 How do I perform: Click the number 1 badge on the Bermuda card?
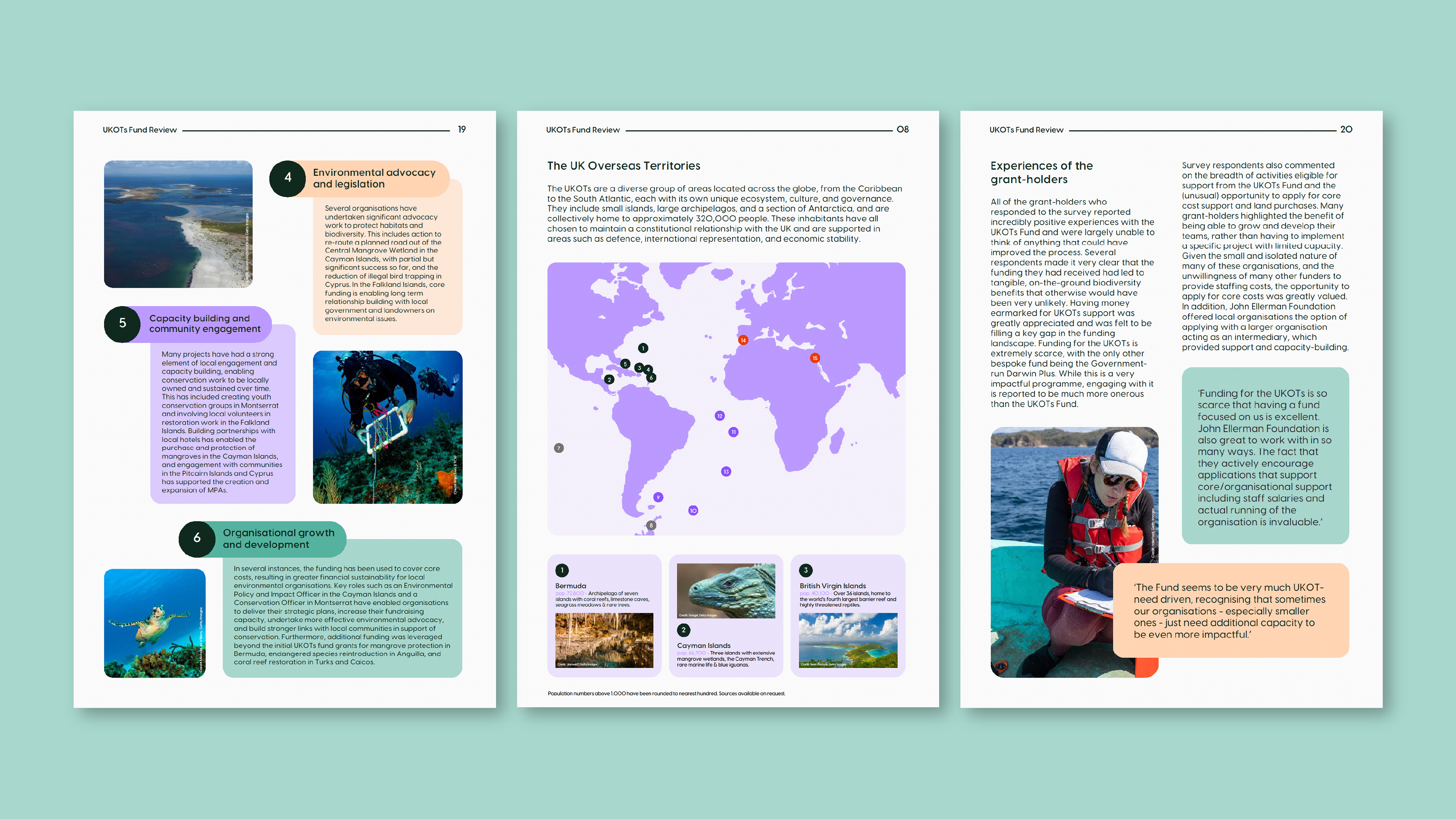pyautogui.click(x=562, y=570)
